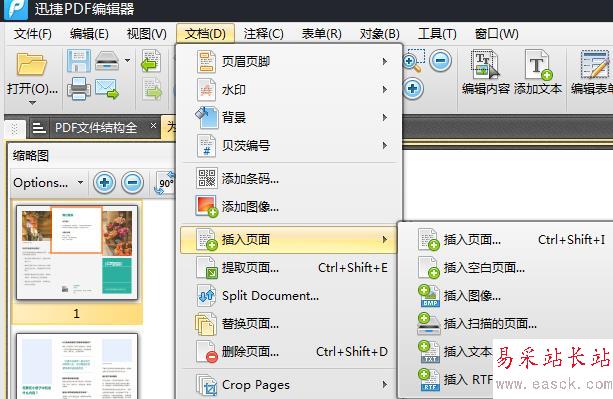Click the email envelope send icon
Screen dimensions: 613x399
click(107, 89)
